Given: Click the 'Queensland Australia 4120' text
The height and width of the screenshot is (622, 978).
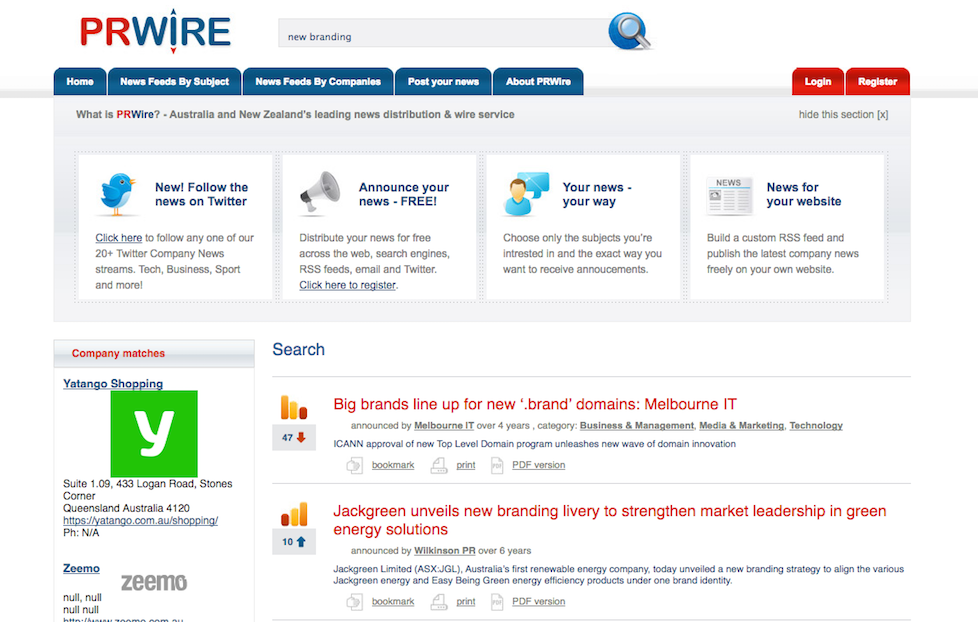Looking at the screenshot, I should (127, 508).
